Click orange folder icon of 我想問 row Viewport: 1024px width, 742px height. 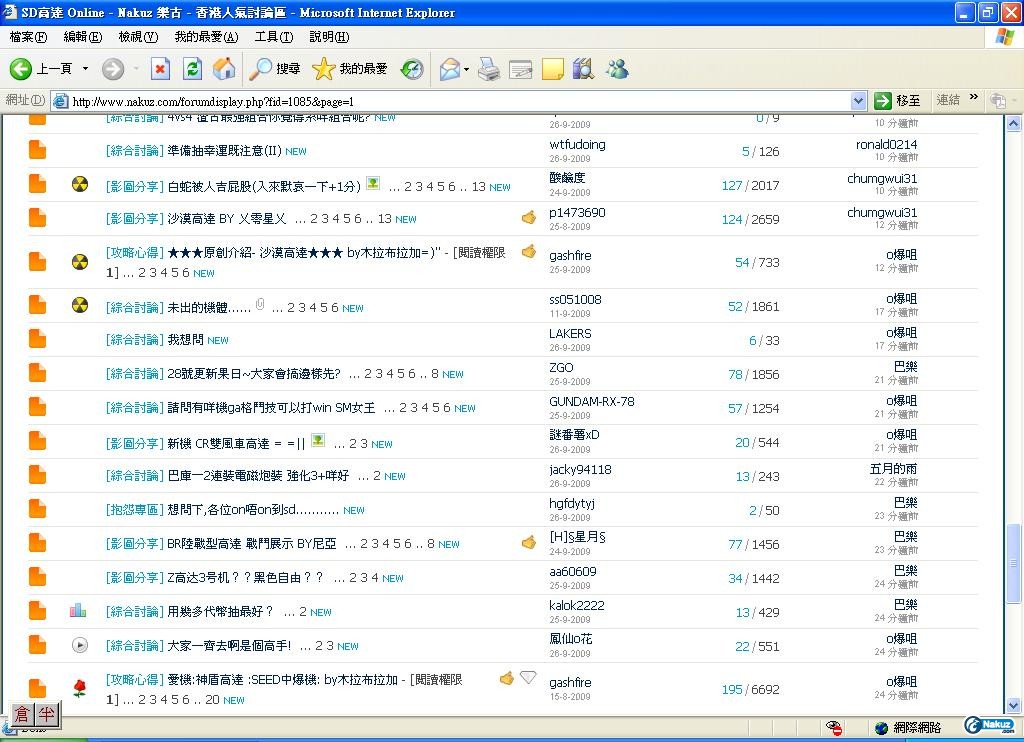[37, 340]
